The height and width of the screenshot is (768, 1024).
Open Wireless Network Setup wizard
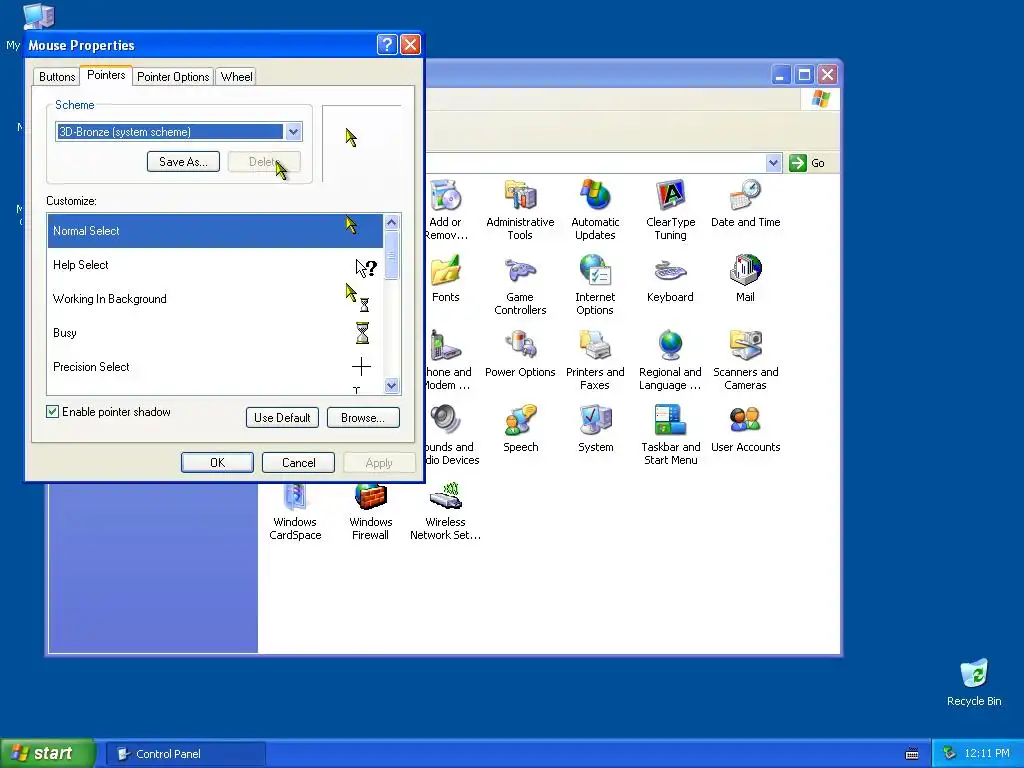[x=445, y=513]
